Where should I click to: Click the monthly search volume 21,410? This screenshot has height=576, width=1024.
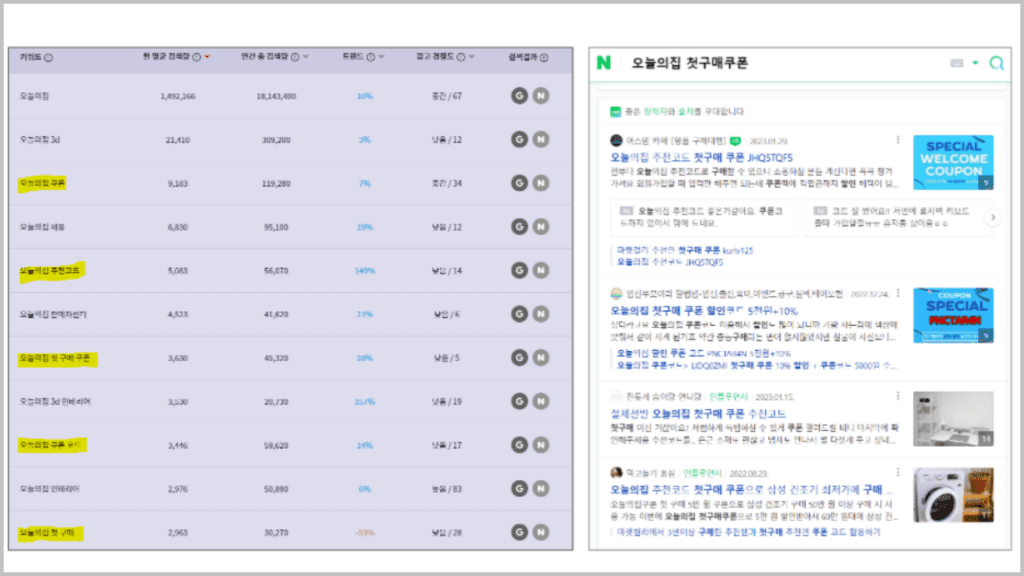[178, 140]
